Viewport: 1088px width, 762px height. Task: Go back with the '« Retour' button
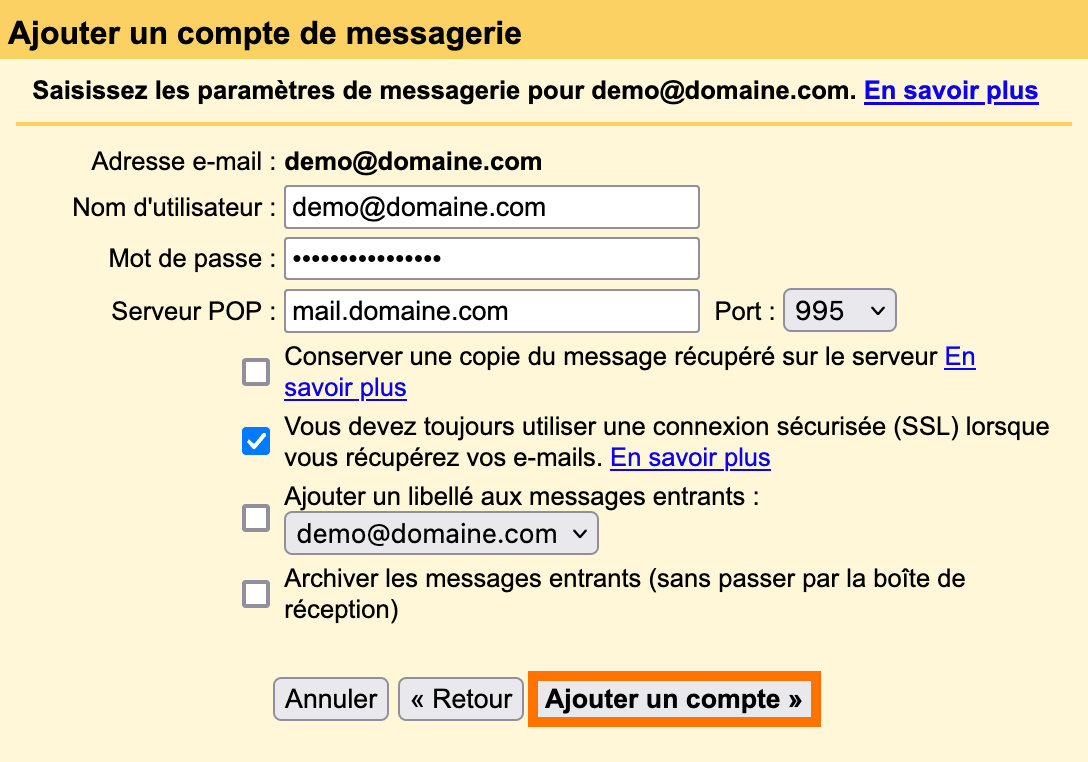[x=461, y=699]
